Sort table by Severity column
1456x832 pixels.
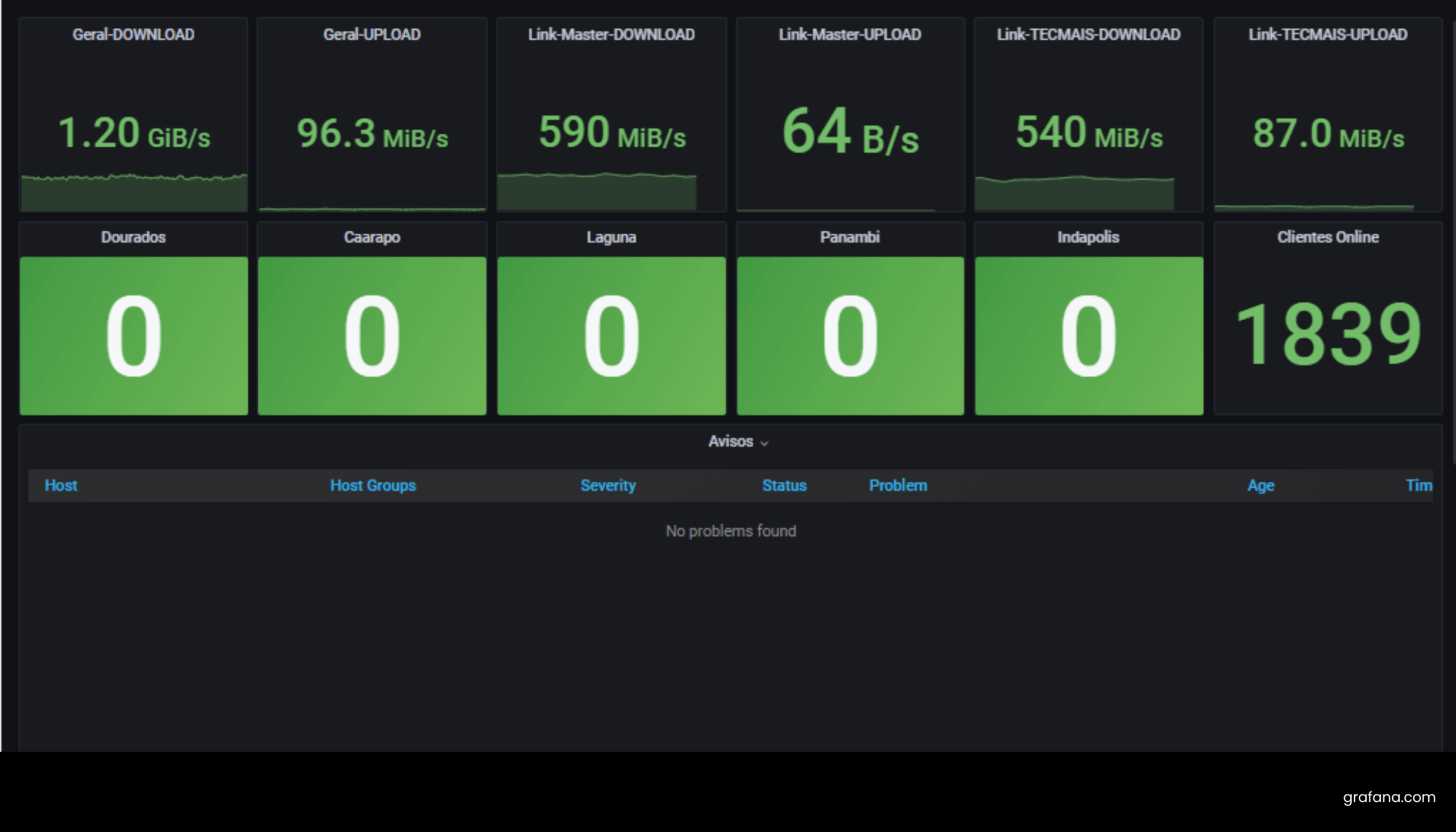(x=607, y=485)
